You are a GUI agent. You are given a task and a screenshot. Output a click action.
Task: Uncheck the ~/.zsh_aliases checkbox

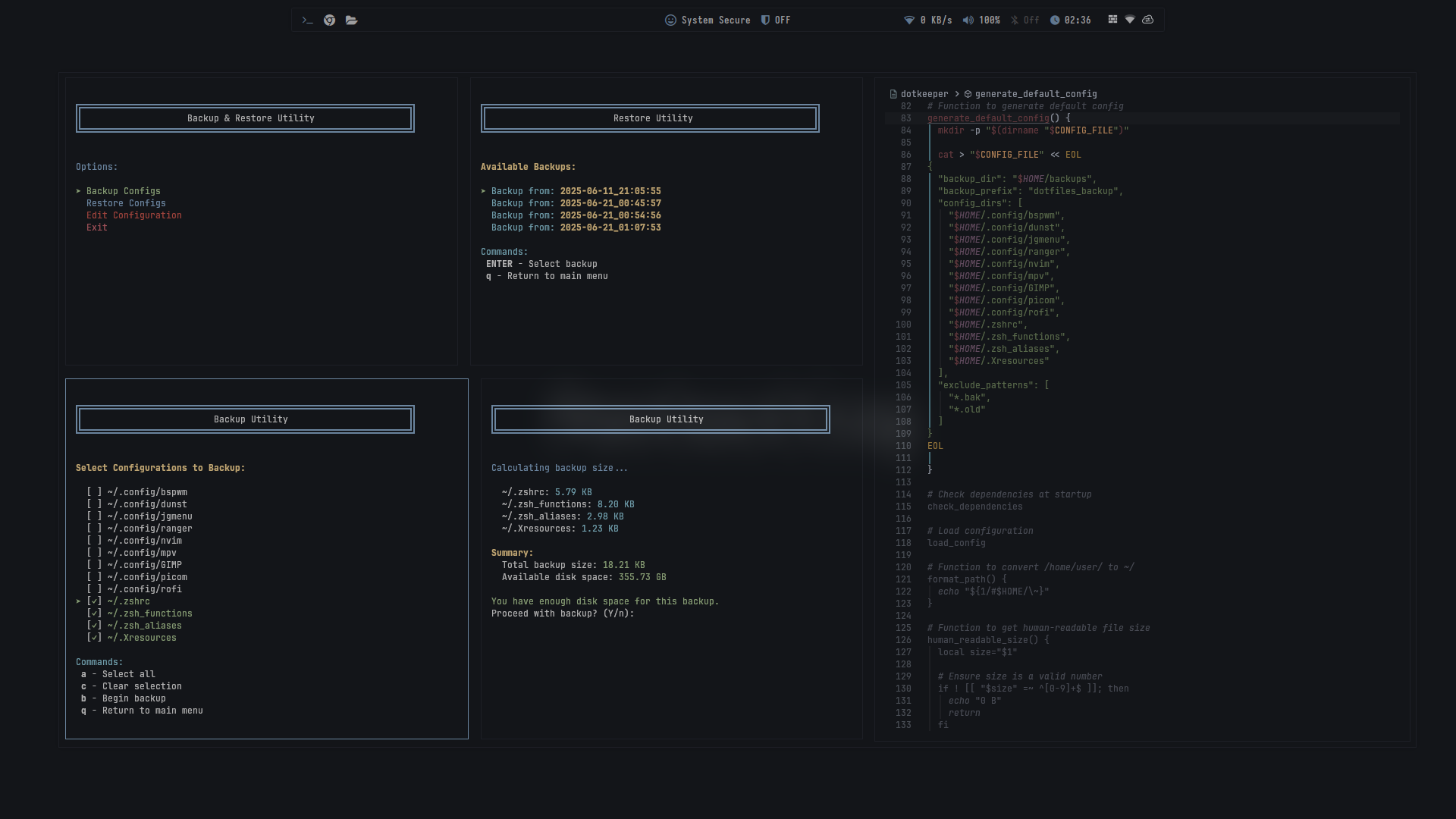[94, 626]
